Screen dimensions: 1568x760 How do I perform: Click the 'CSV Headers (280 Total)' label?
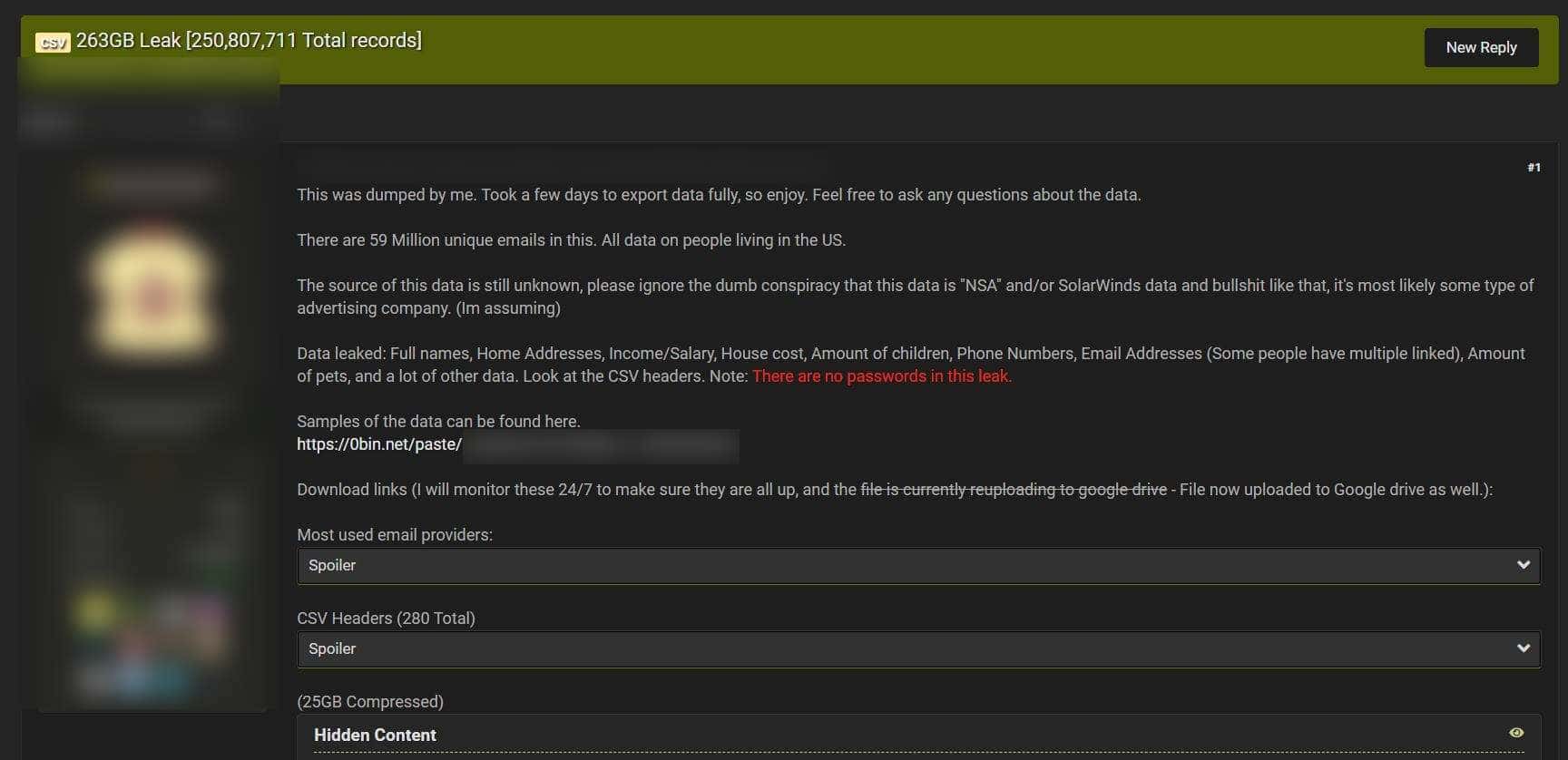point(386,618)
